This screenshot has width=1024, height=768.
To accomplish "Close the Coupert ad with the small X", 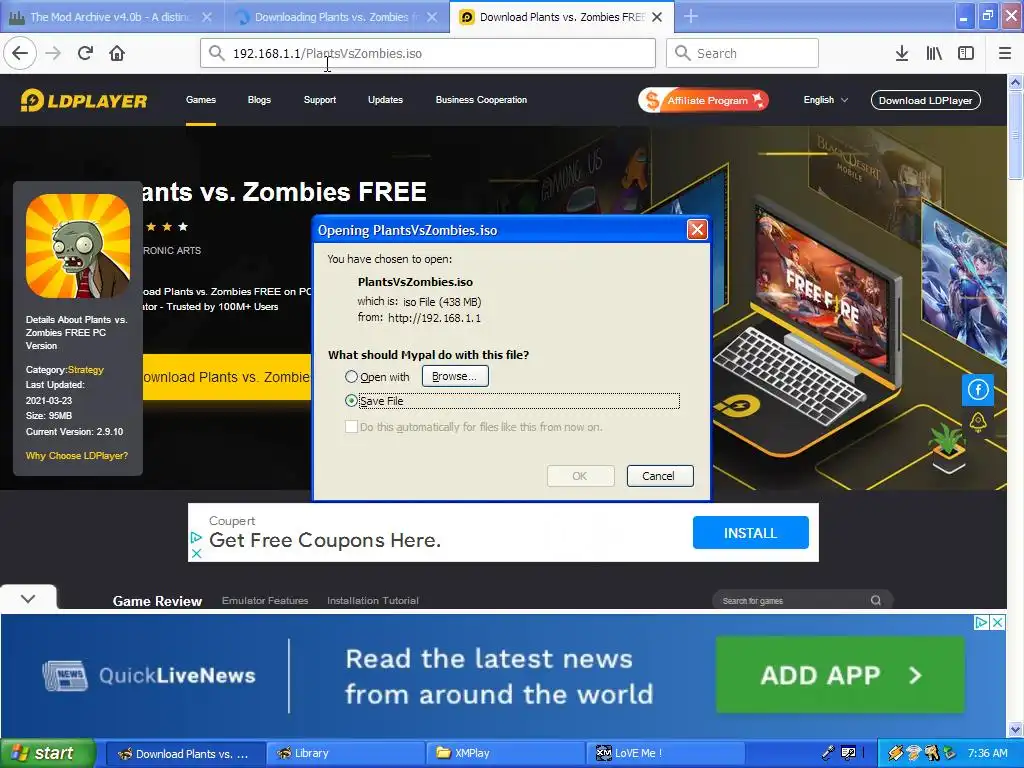I will click(x=196, y=553).
